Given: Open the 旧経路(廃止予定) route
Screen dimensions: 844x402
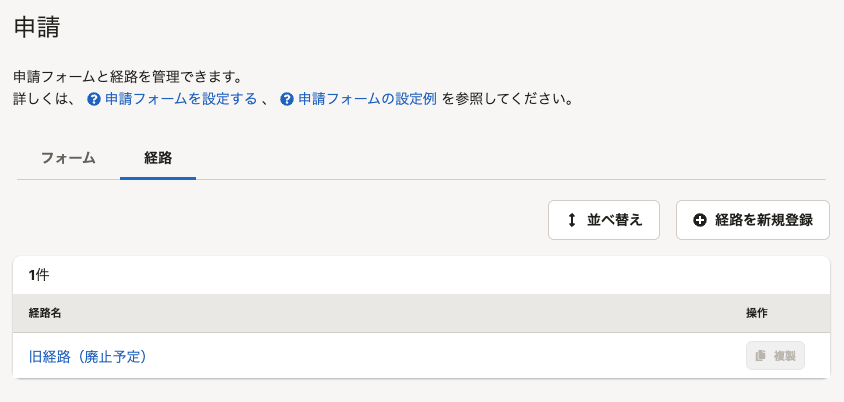Looking at the screenshot, I should (88, 357).
